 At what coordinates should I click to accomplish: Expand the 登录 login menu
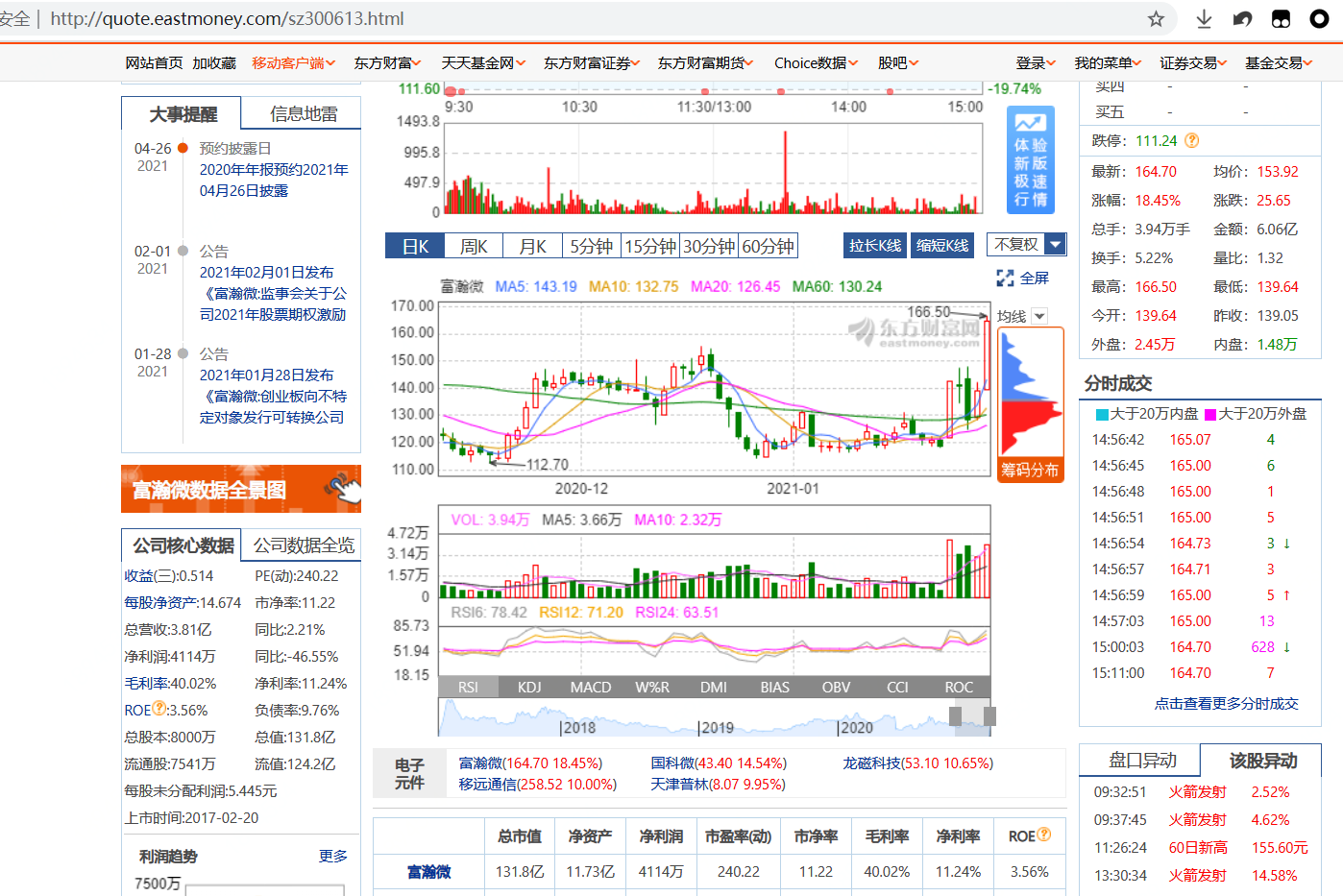(x=1037, y=63)
